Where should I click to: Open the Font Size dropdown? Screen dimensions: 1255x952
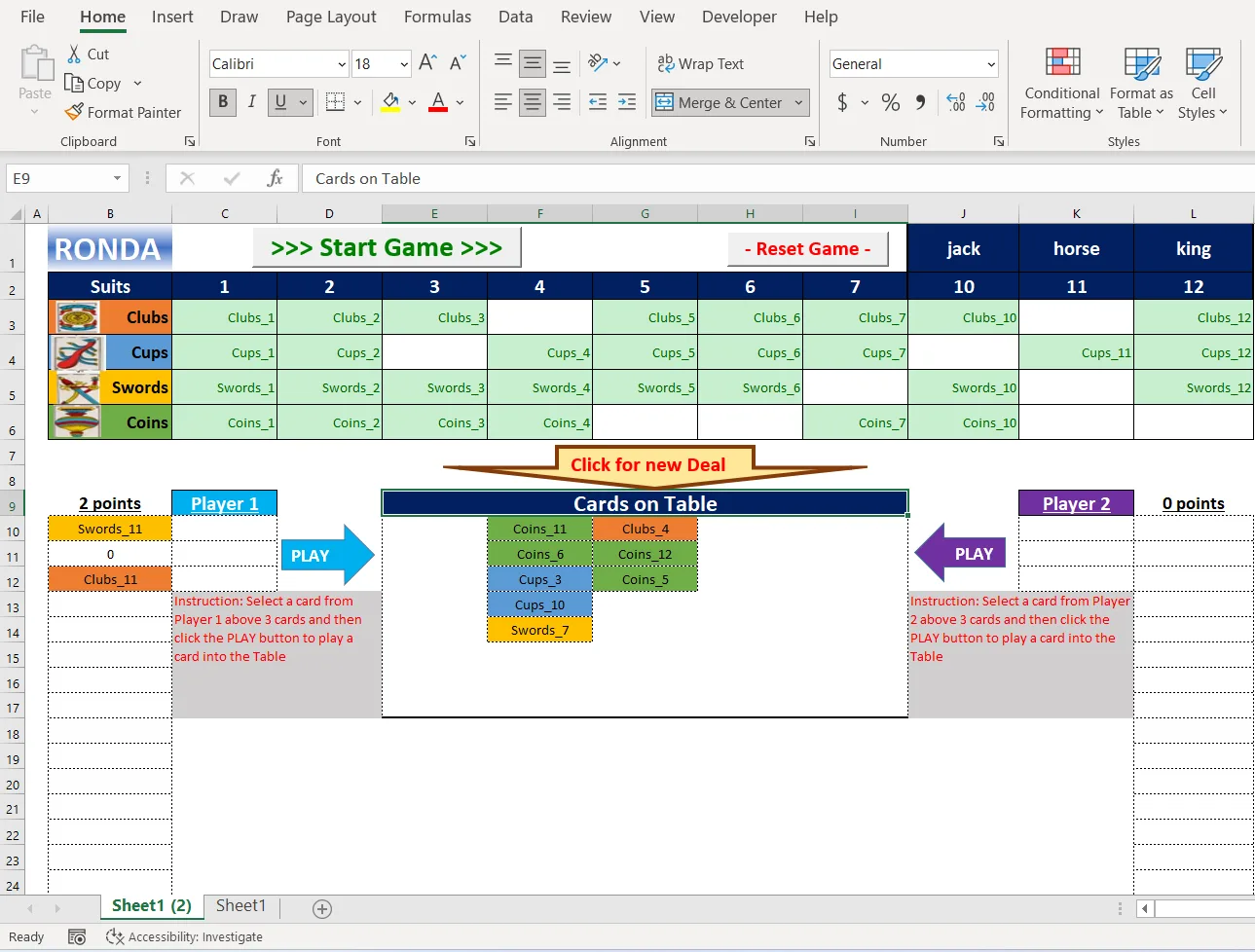point(404,63)
